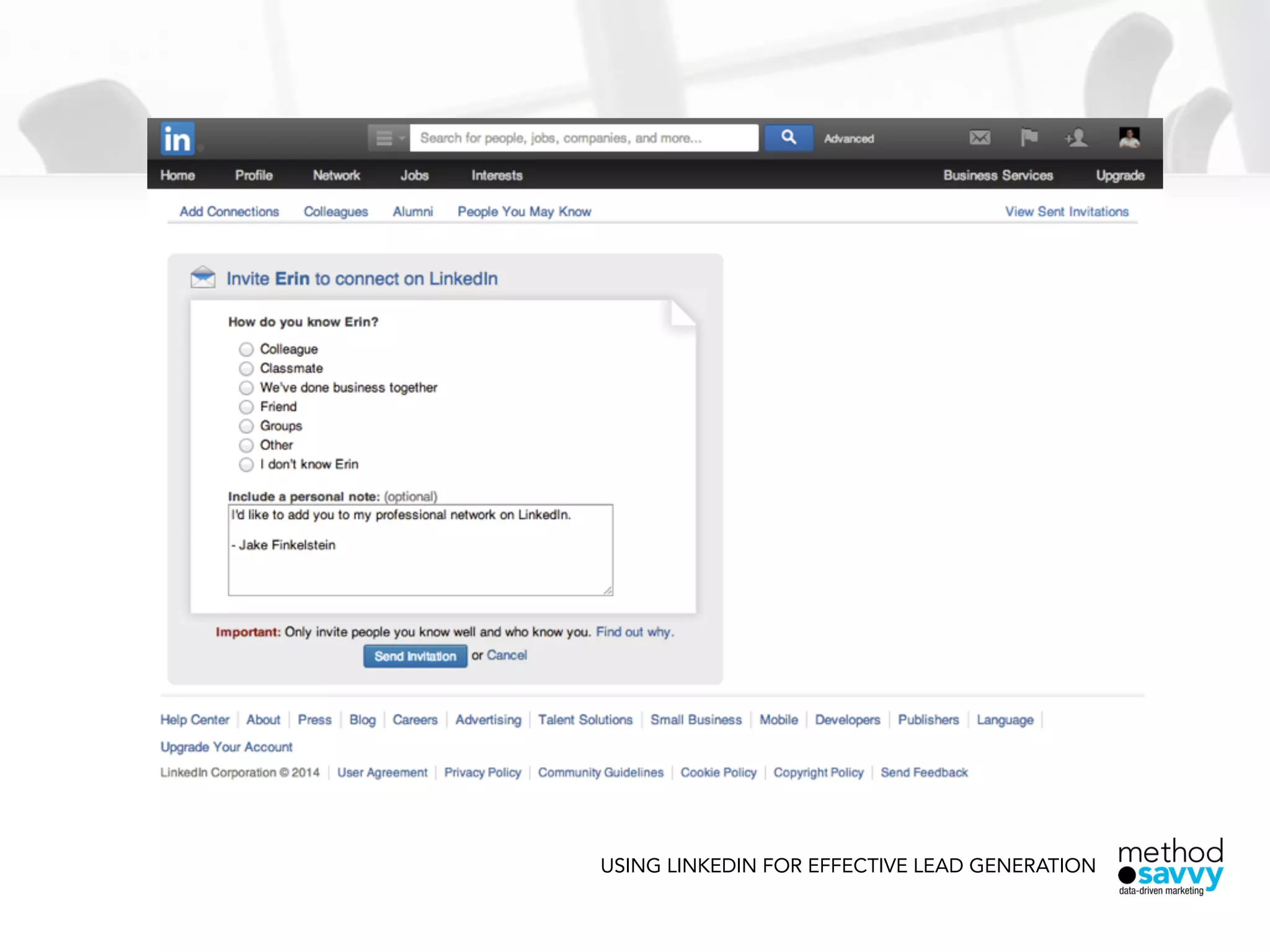Open Copyright Policy link
1270x952 pixels.
pos(819,773)
